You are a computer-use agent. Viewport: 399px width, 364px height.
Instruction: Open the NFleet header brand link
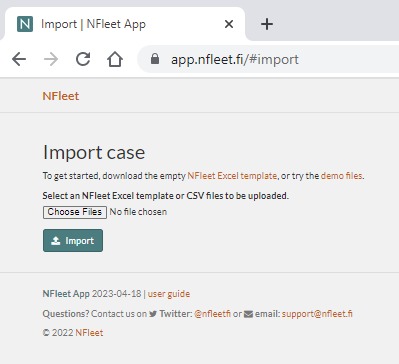(61, 96)
